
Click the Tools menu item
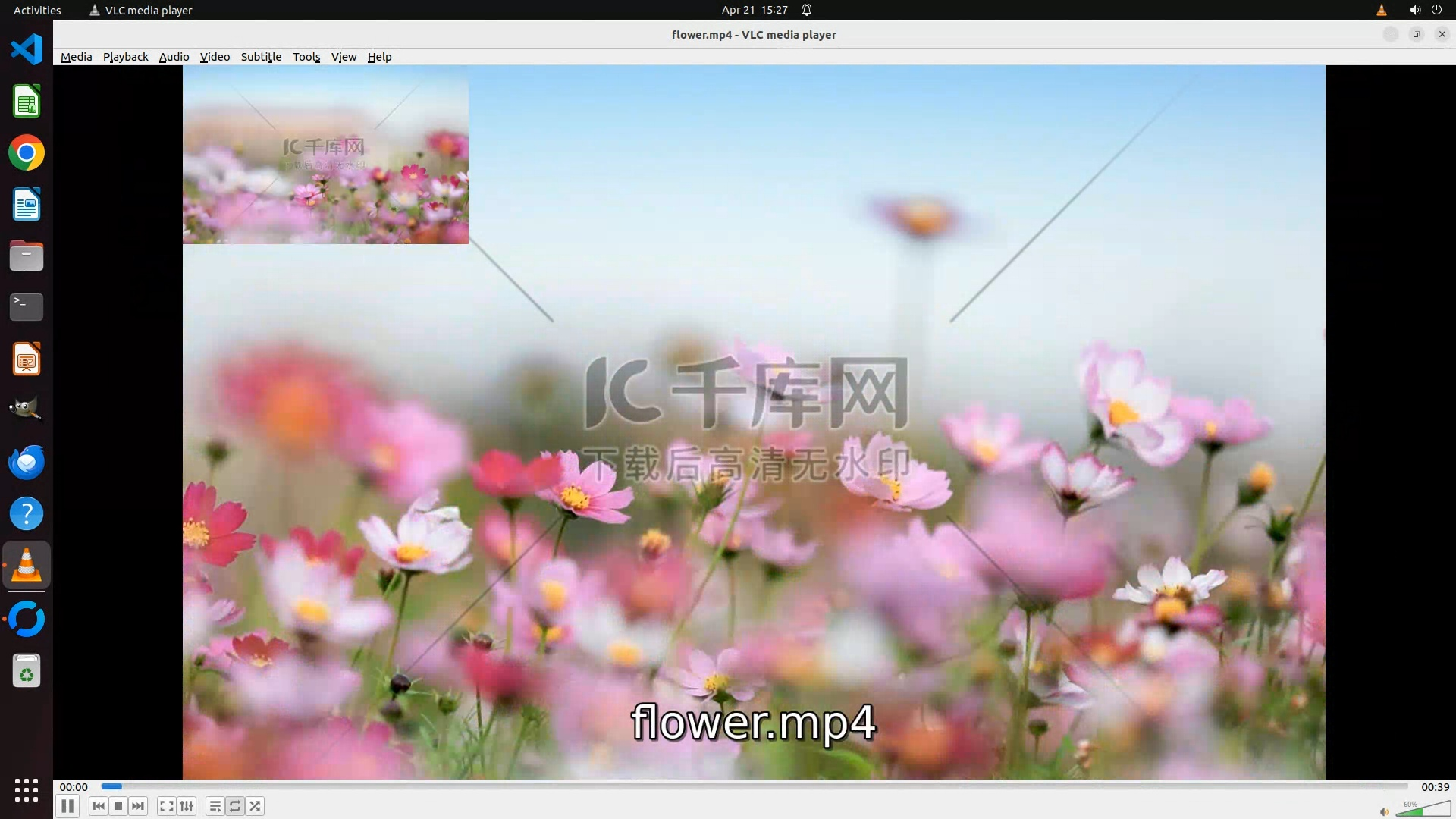click(306, 57)
